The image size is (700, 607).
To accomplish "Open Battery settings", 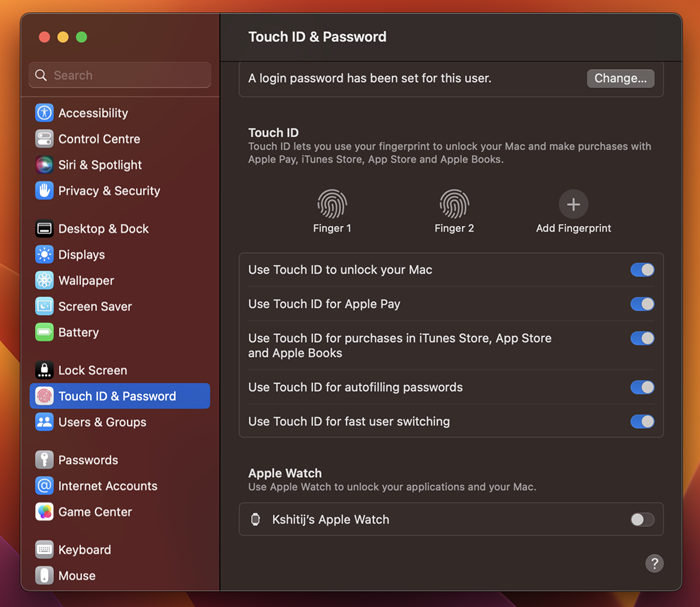I will coord(120,332).
